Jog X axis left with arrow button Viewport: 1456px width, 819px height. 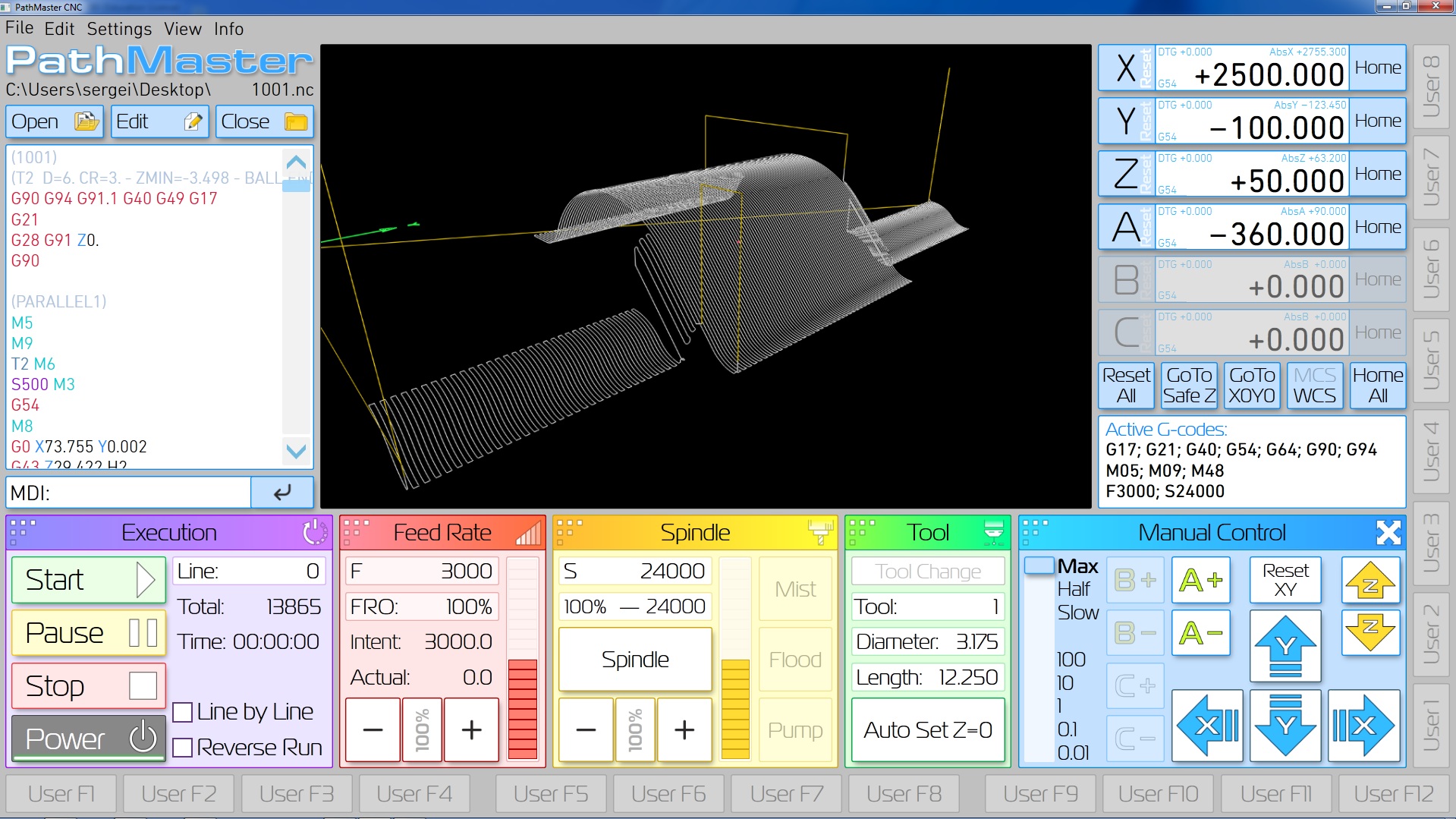coord(1207,726)
